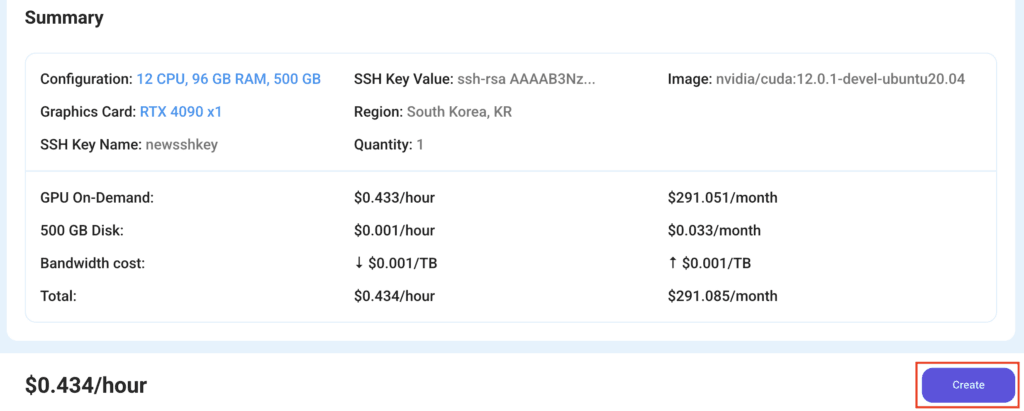The width and height of the screenshot is (1024, 411).
Task: Click the upload arrow beside $0.001/TB
Action: (x=672, y=263)
